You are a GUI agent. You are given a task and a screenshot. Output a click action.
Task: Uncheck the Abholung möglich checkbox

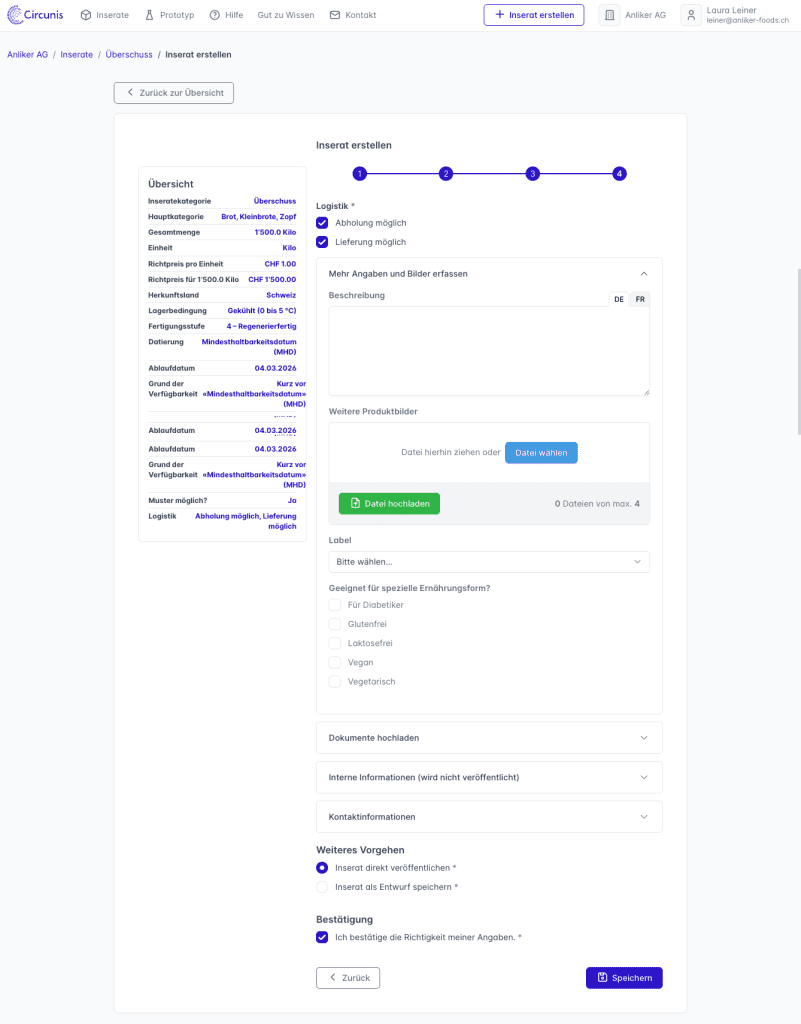(x=322, y=223)
